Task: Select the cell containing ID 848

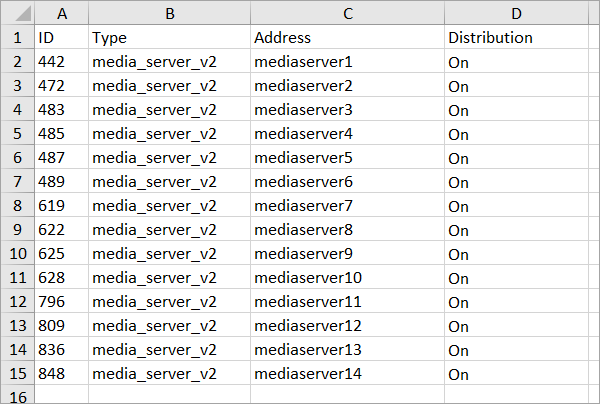Action: pyautogui.click(x=62, y=374)
